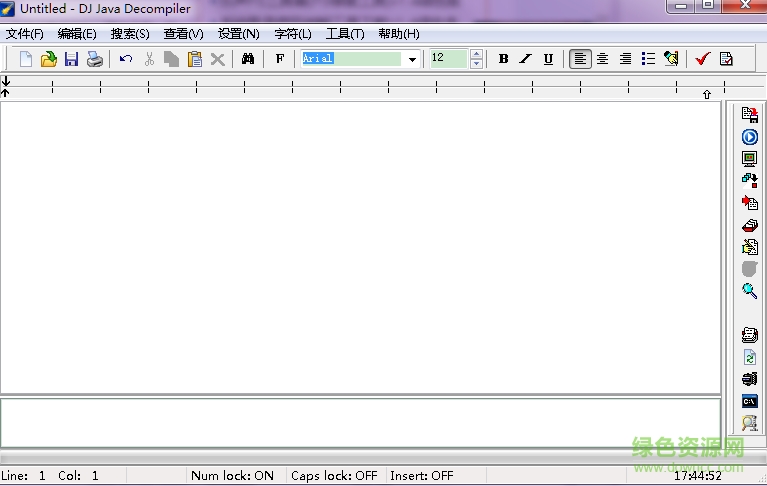Toggle bullet list formatting

click(648, 59)
